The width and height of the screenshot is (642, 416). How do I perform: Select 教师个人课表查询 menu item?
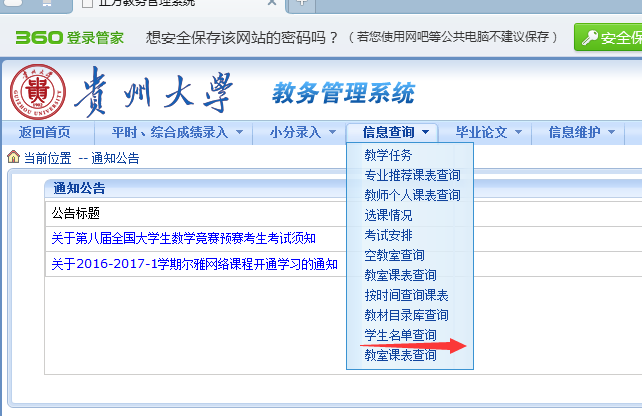412,195
